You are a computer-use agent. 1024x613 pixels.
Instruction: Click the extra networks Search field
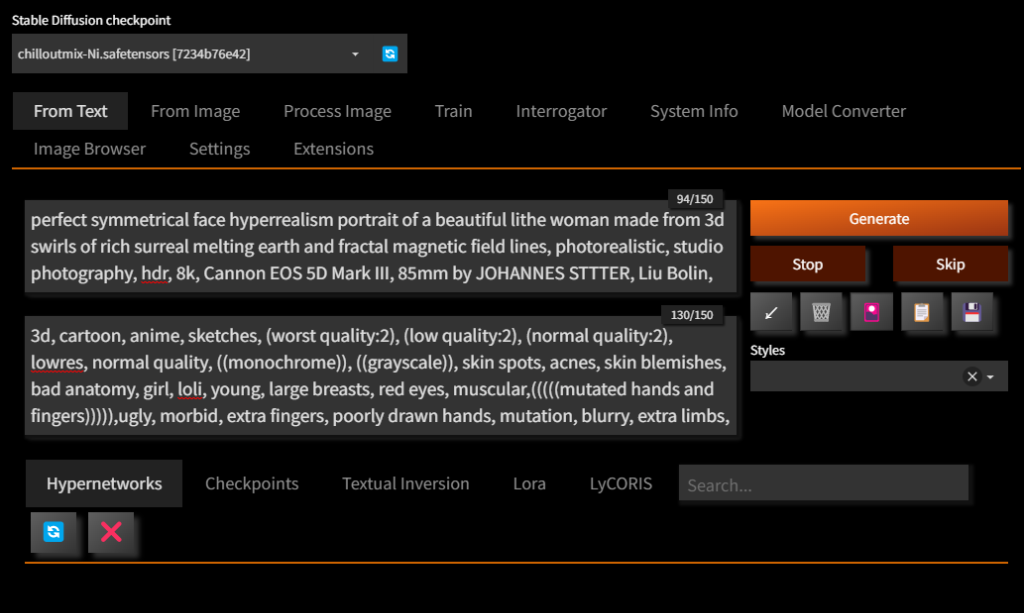pos(824,484)
